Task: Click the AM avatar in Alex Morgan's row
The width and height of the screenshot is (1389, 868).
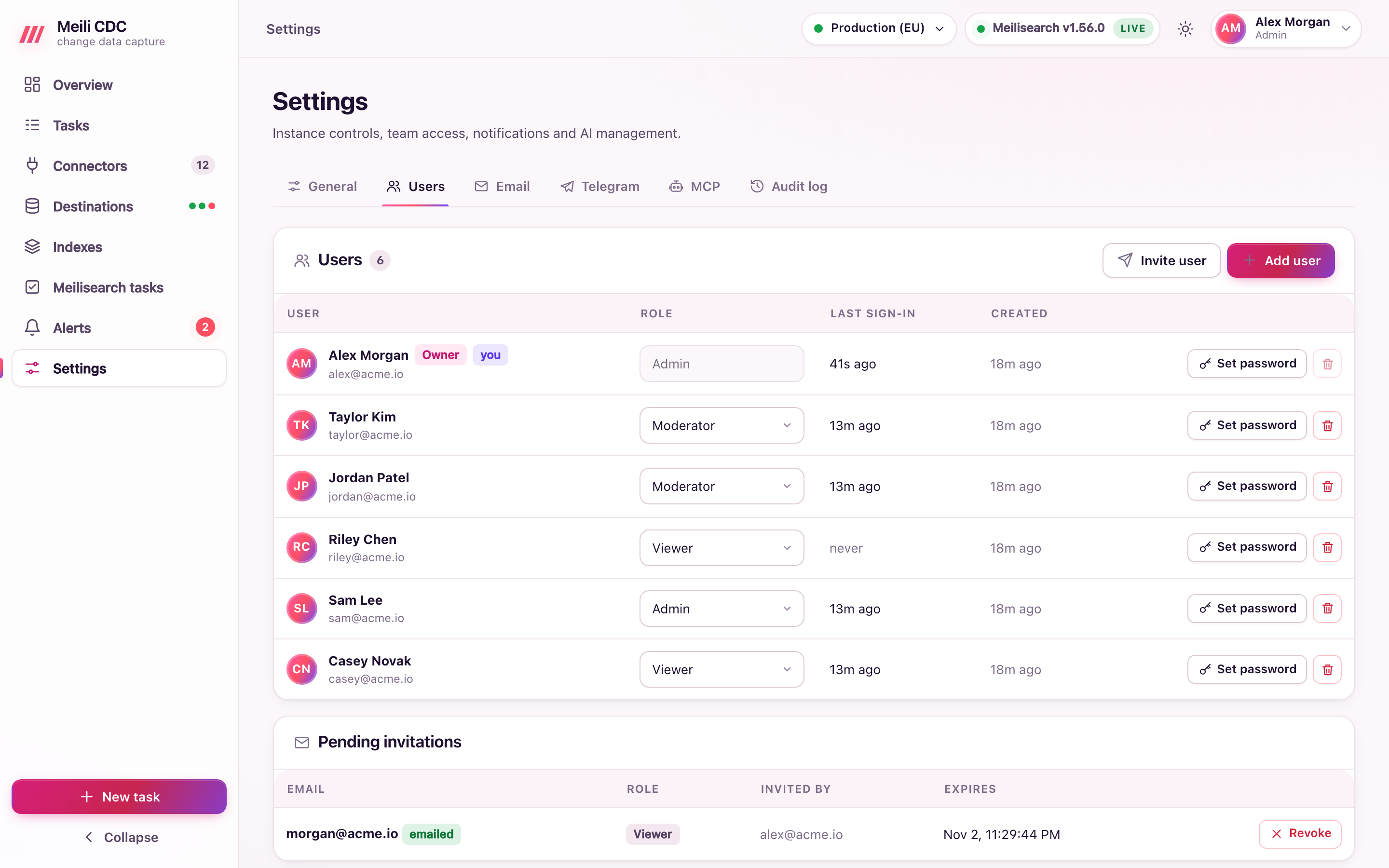Action: [301, 364]
